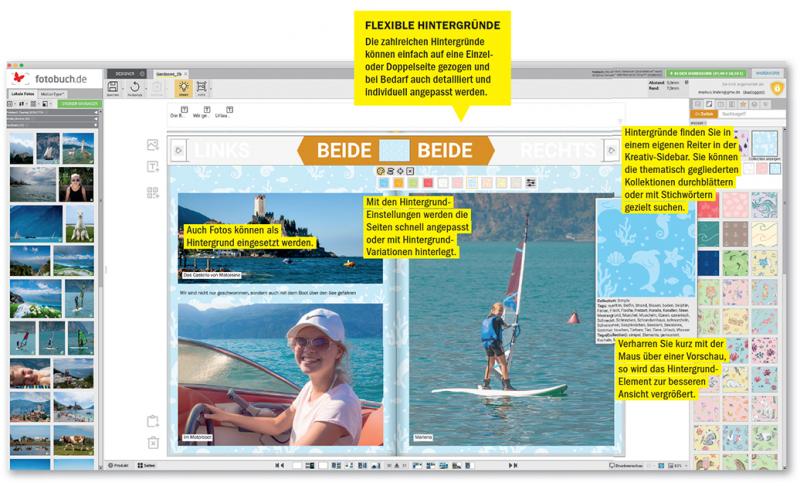
Task: Click the trash icon beside the page
Action: (x=153, y=442)
